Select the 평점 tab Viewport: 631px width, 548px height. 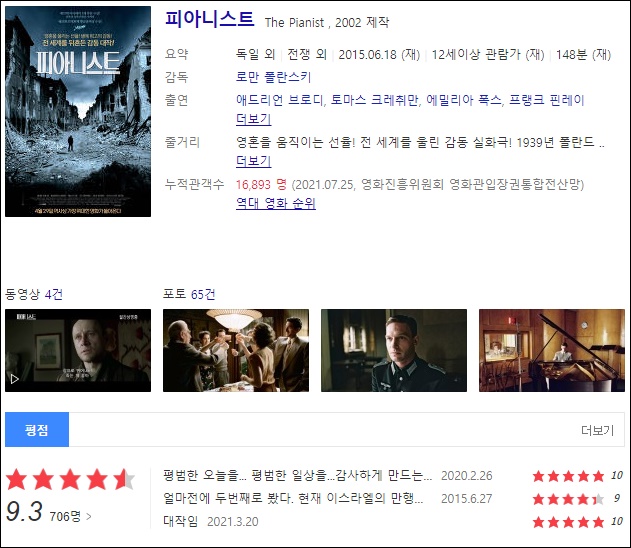37,430
